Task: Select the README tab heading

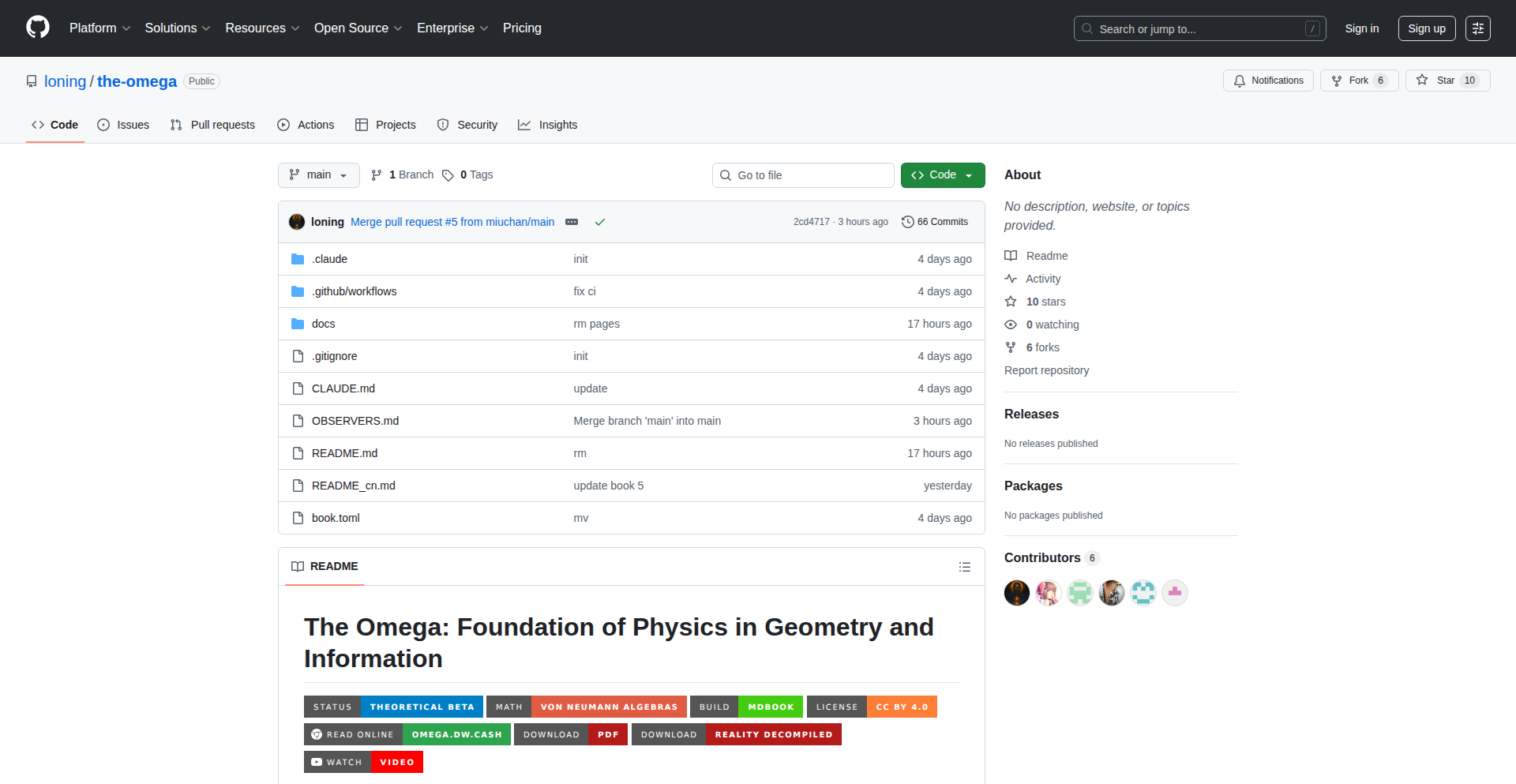Action: [325, 567]
